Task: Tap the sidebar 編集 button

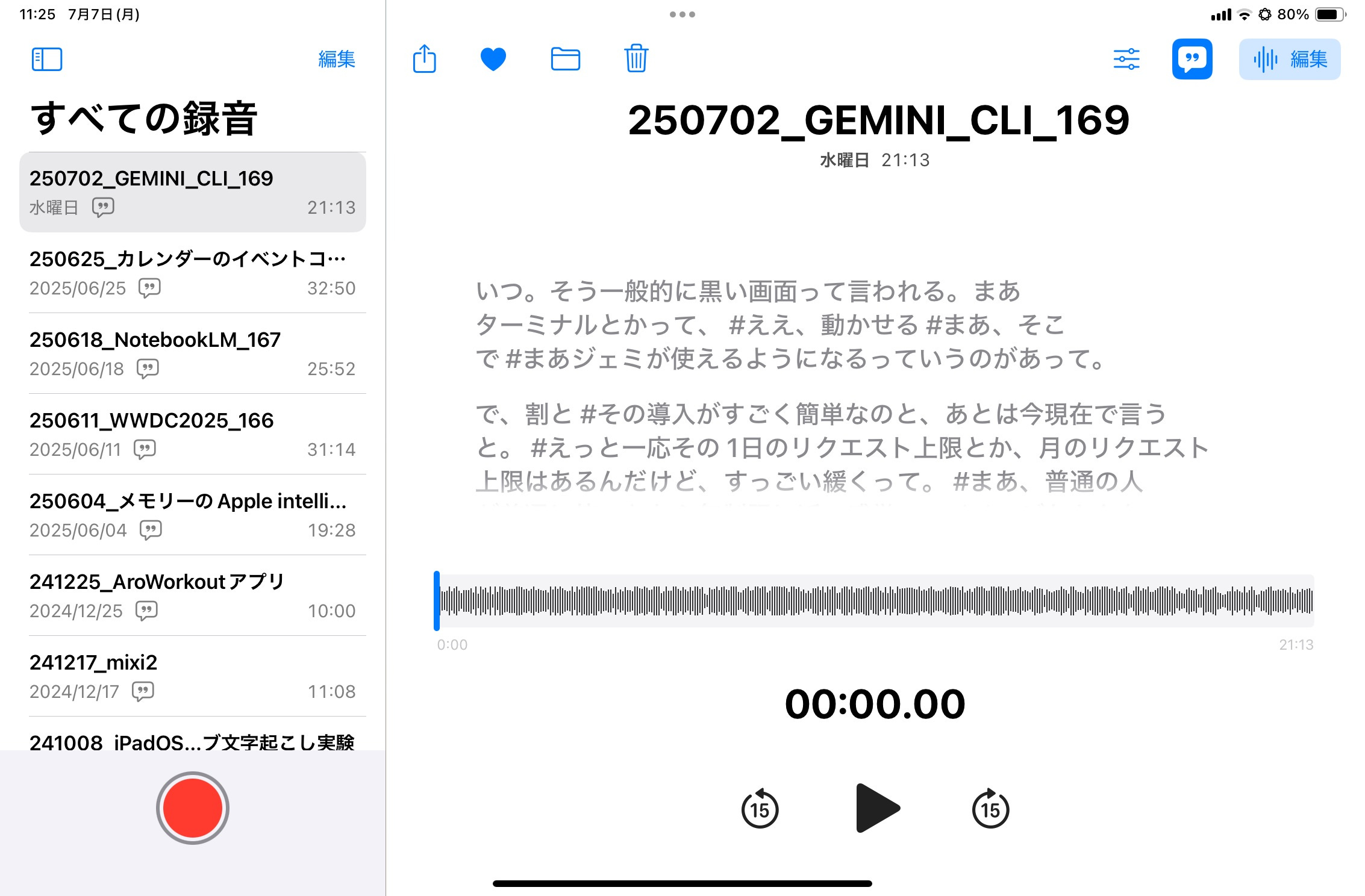Action: click(x=337, y=59)
